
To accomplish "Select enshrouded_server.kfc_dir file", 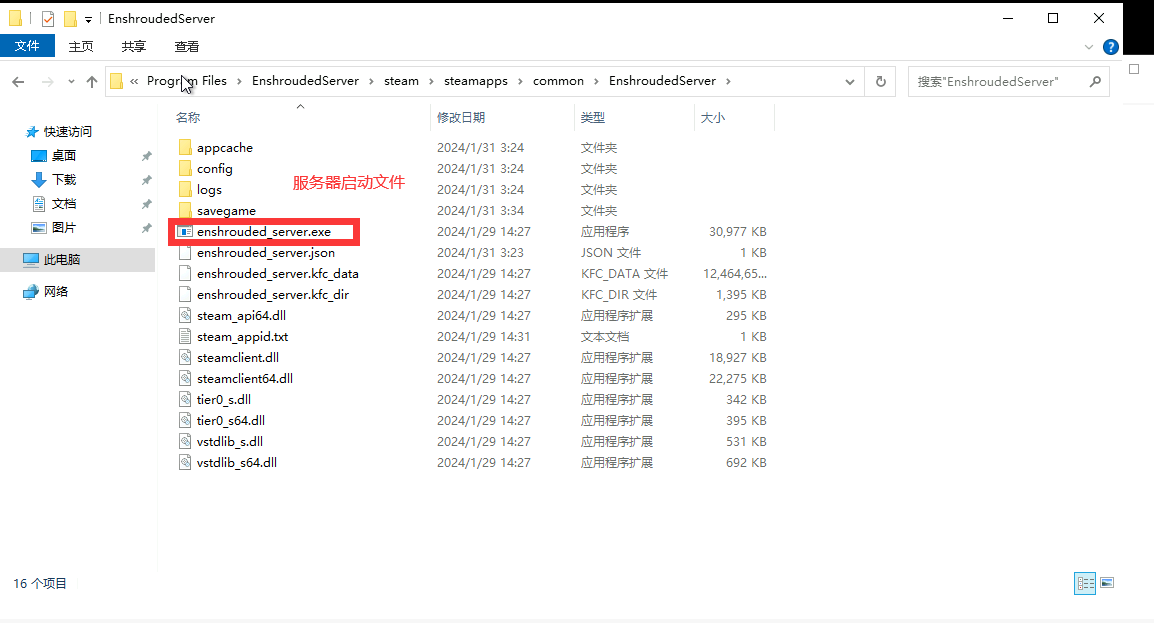I will point(272,295).
